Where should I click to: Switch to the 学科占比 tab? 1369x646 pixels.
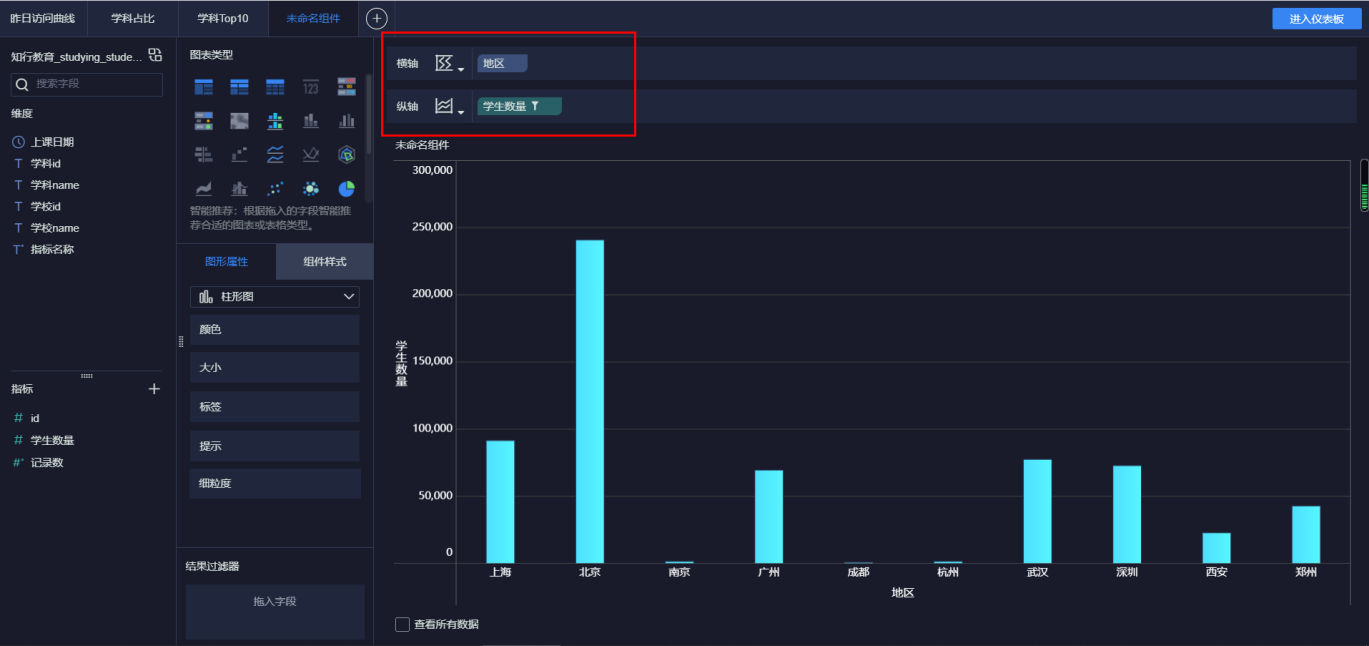point(133,18)
